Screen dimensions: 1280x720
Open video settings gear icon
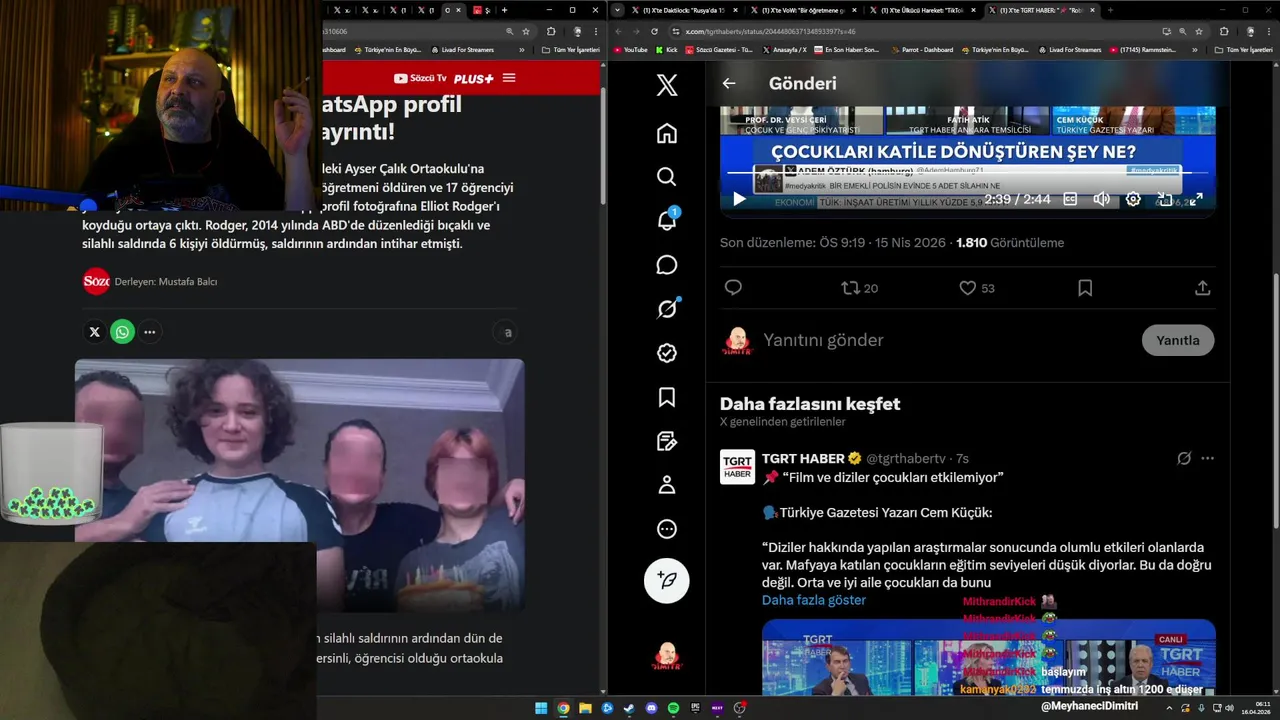point(1133,199)
